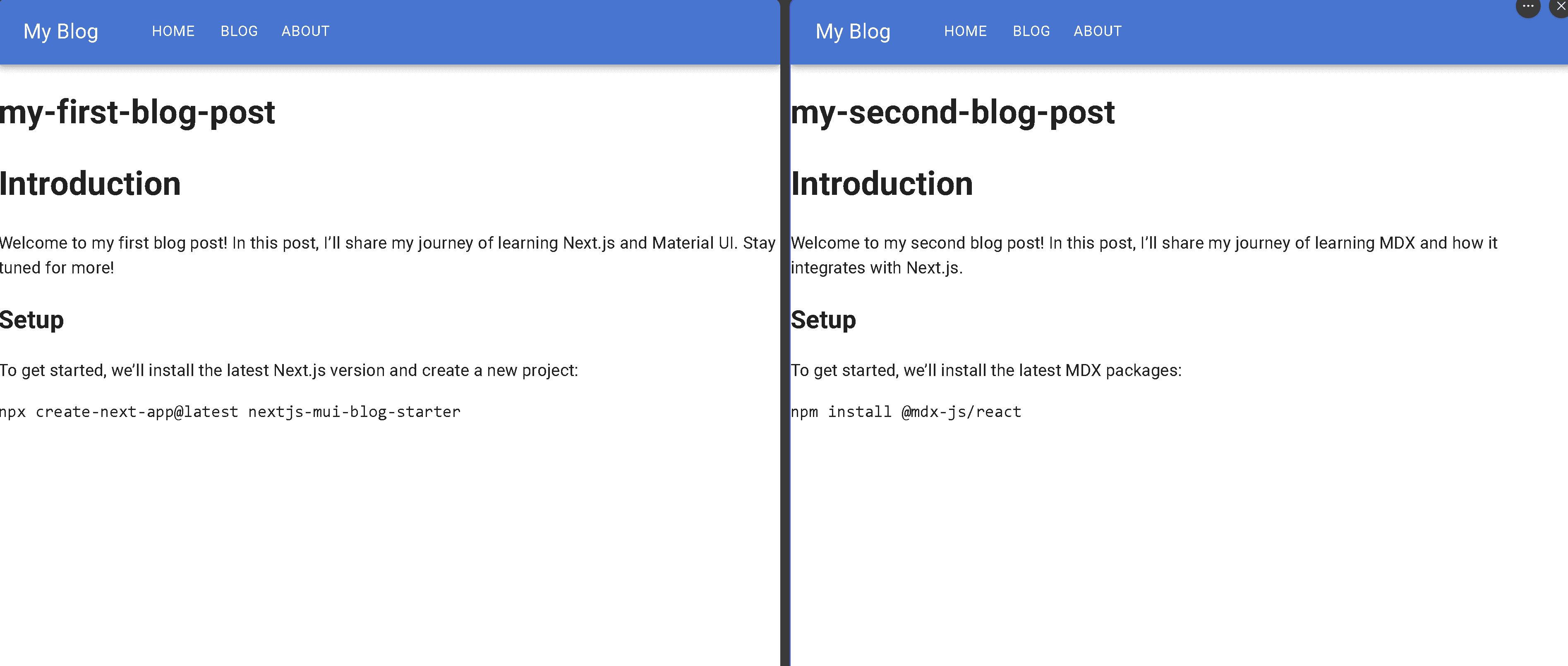Close the overlay with the X button

click(1560, 7)
